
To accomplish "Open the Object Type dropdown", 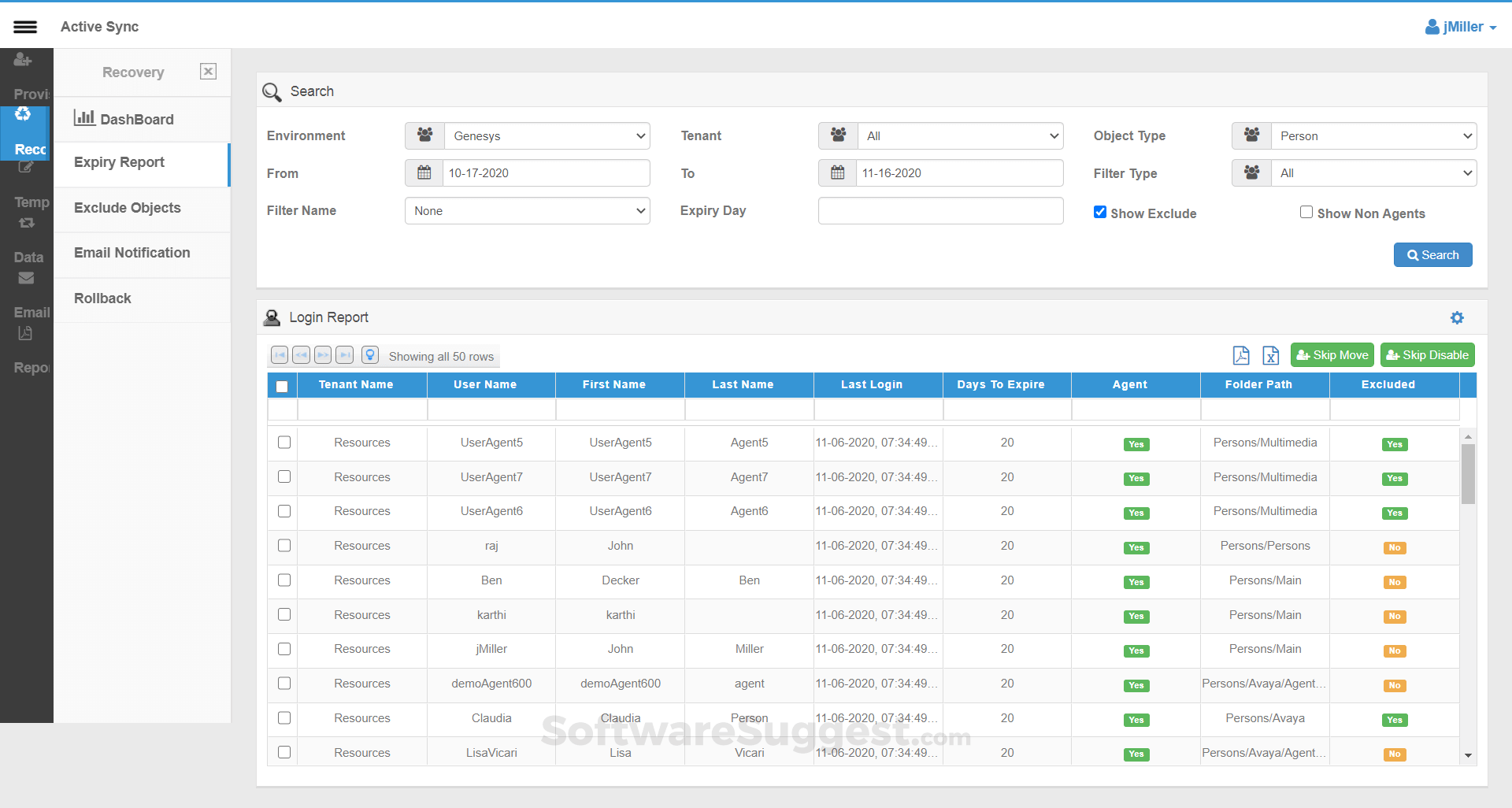I will point(1373,136).
